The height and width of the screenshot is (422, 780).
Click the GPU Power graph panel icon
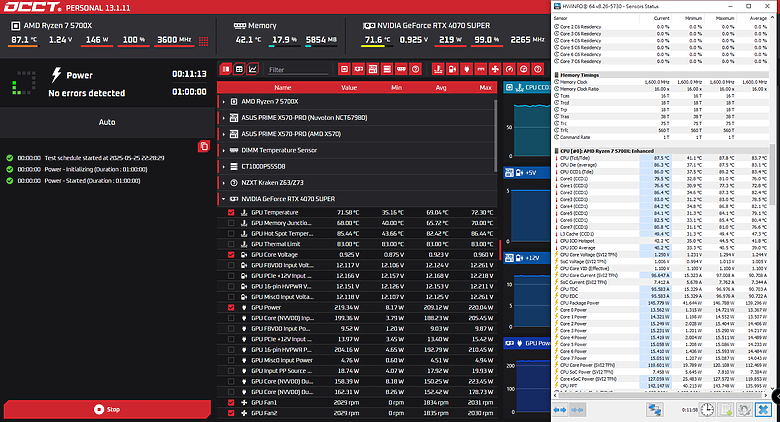(509, 343)
